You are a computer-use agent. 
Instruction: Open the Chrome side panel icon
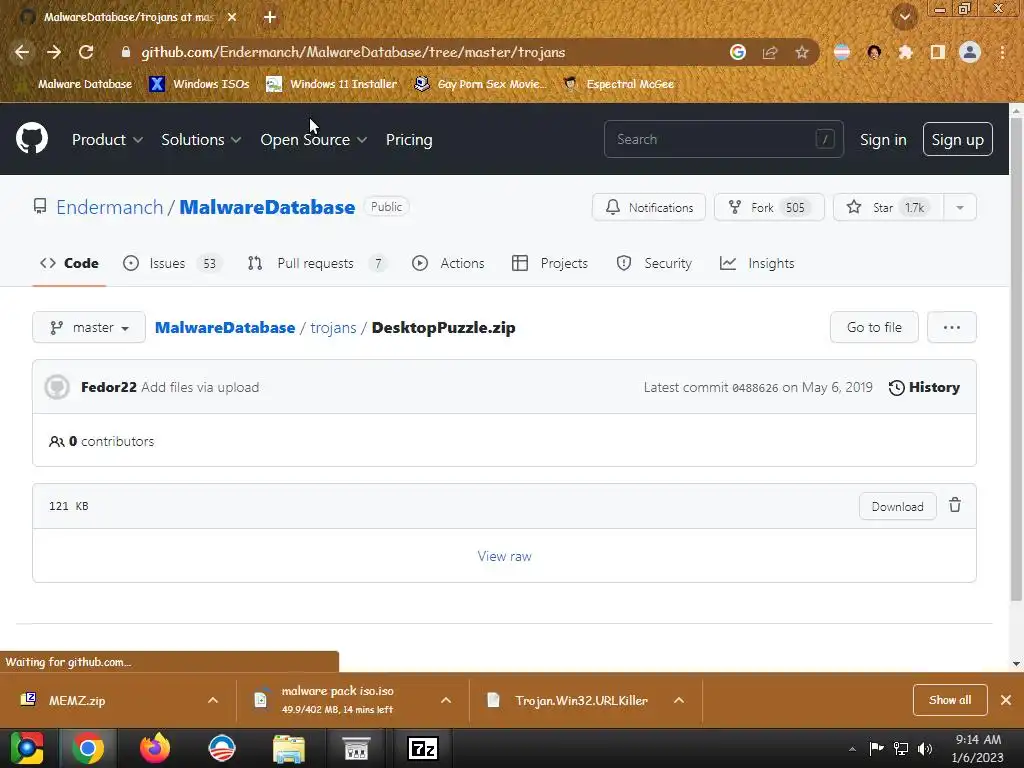pyautogui.click(x=938, y=52)
